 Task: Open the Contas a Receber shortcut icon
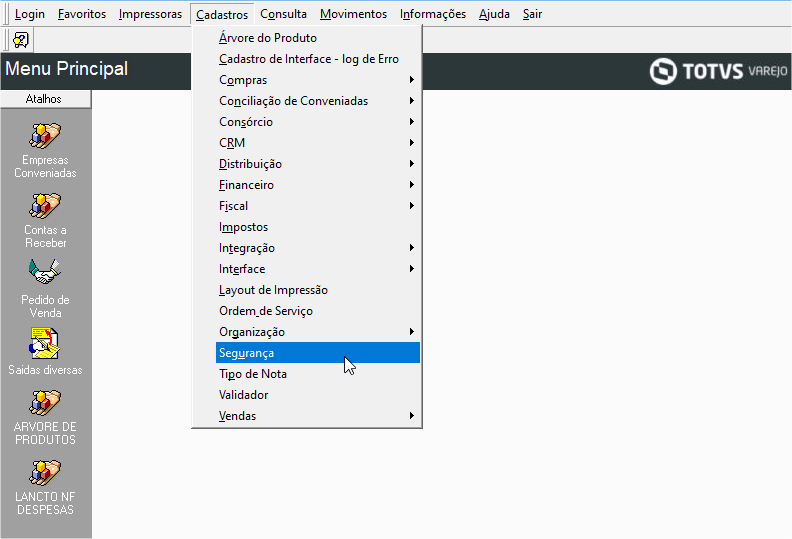click(45, 206)
